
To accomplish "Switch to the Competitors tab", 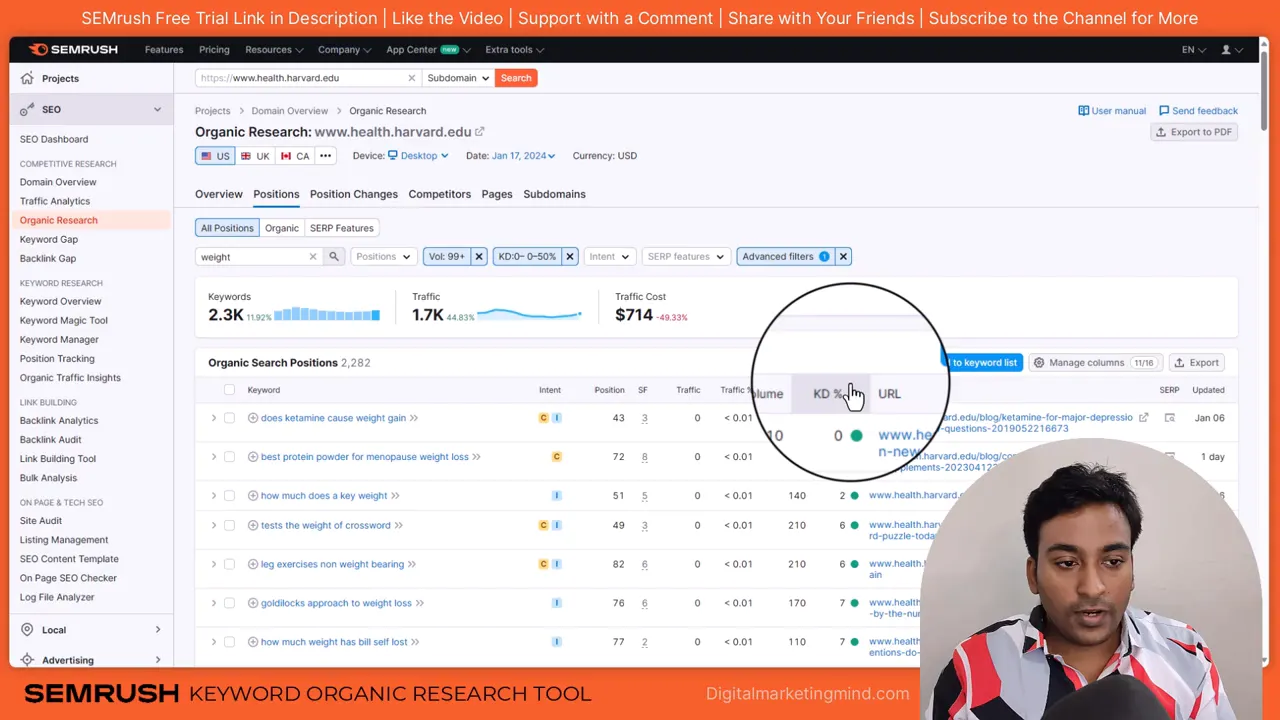I will [x=439, y=194].
